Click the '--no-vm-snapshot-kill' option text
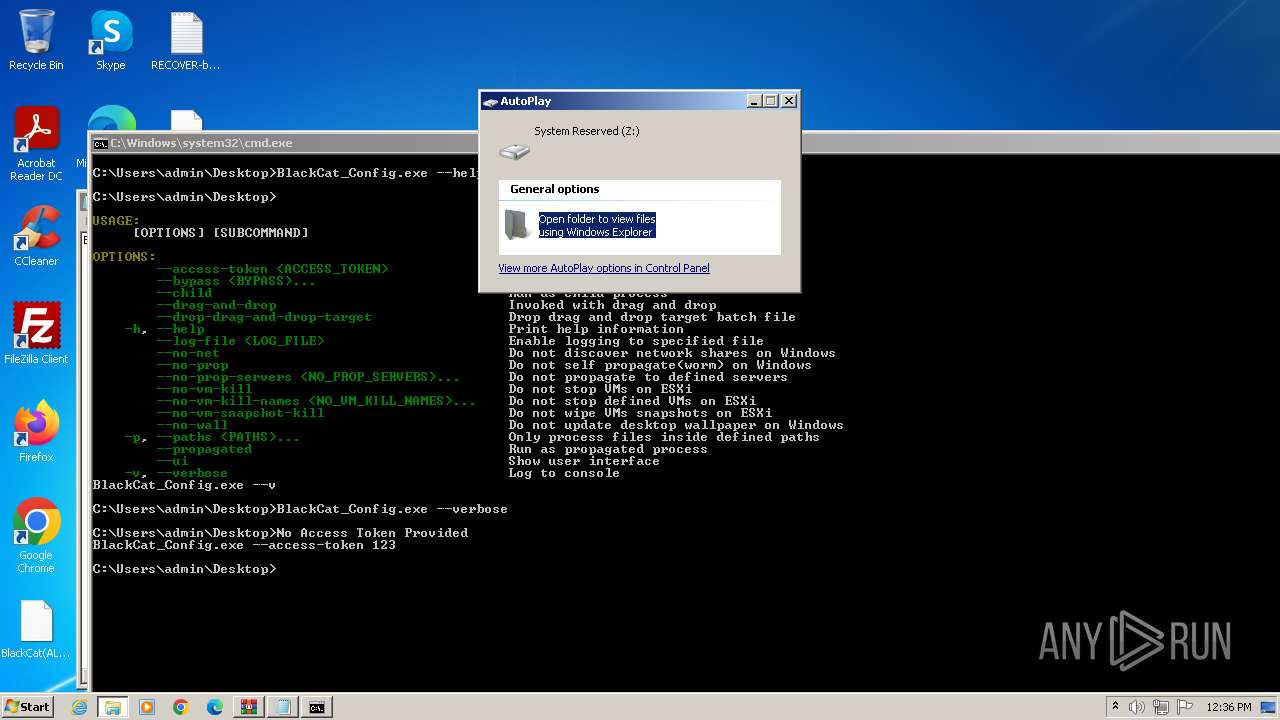The image size is (1280, 720). pos(240,413)
